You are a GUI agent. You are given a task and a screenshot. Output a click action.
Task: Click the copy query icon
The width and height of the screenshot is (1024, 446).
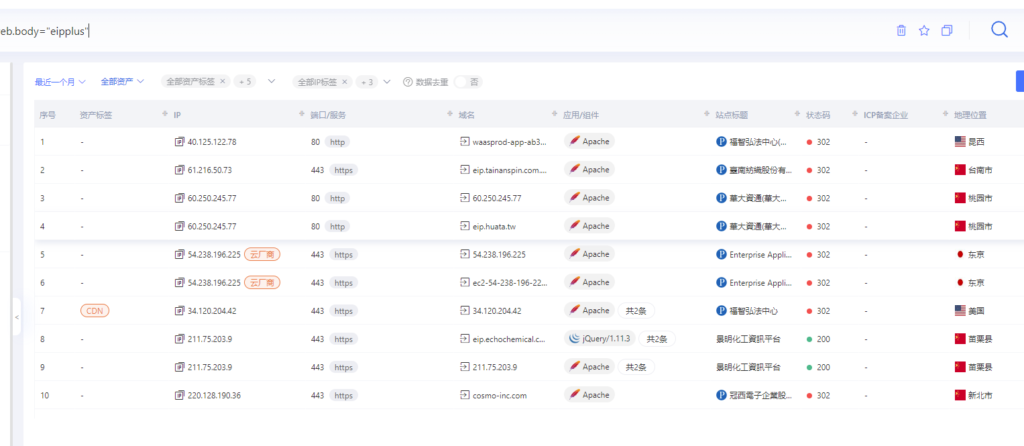947,31
